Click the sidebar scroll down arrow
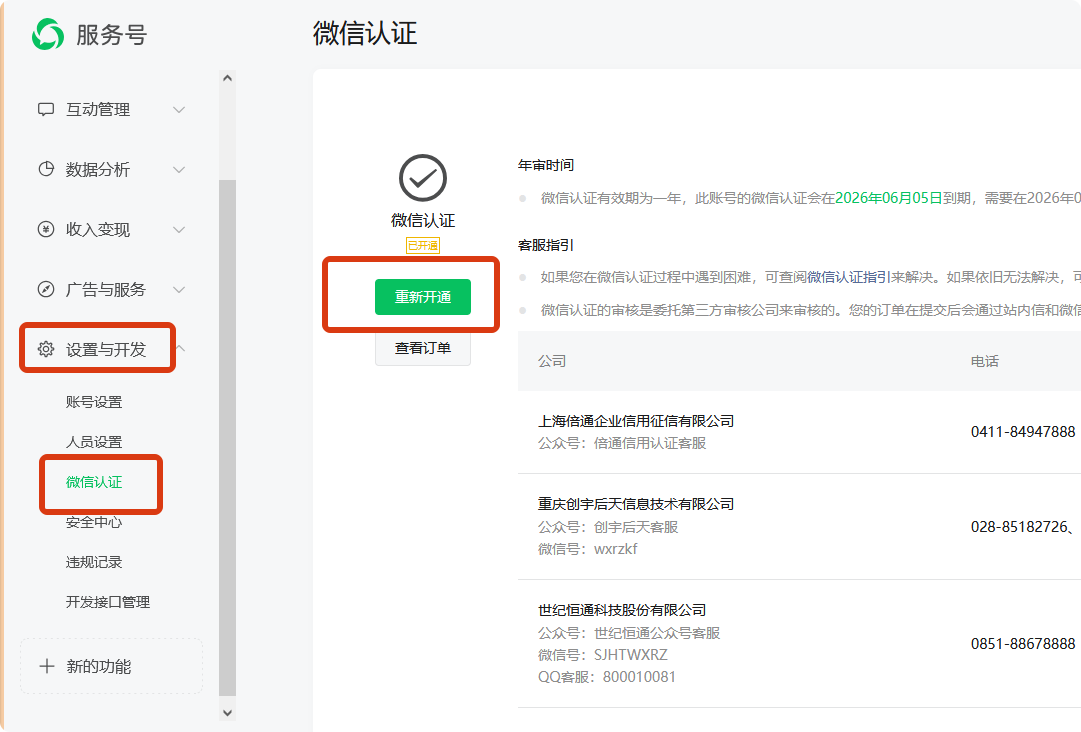The height and width of the screenshot is (732, 1081). pos(228,713)
